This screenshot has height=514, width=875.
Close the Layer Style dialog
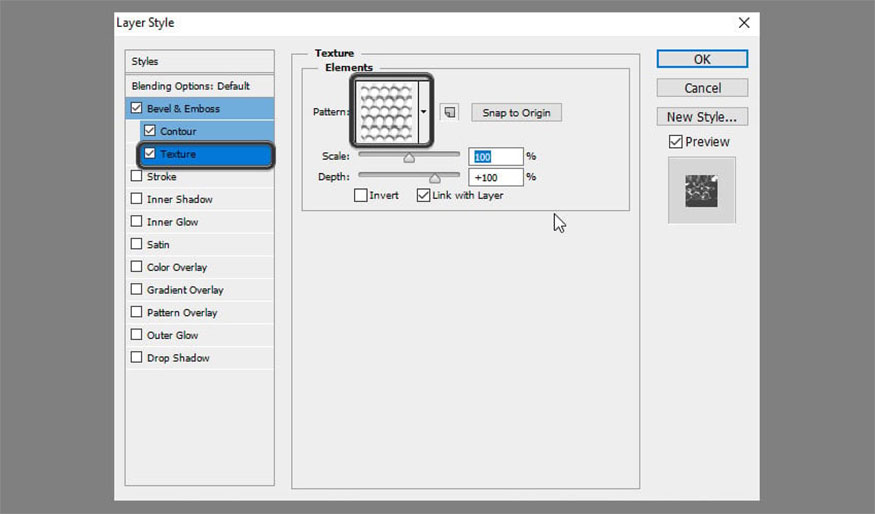click(x=743, y=22)
